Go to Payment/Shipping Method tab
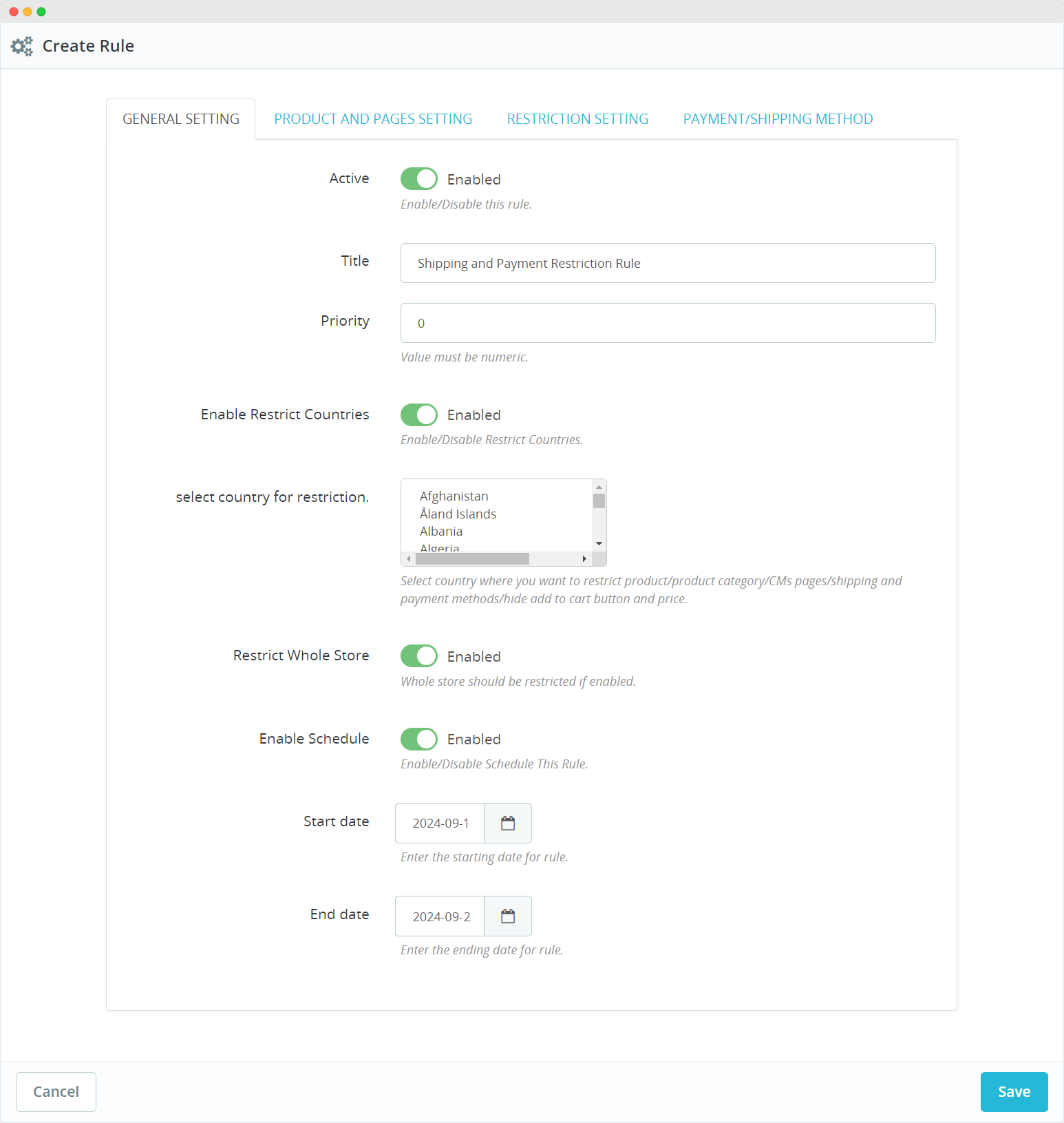 point(778,119)
